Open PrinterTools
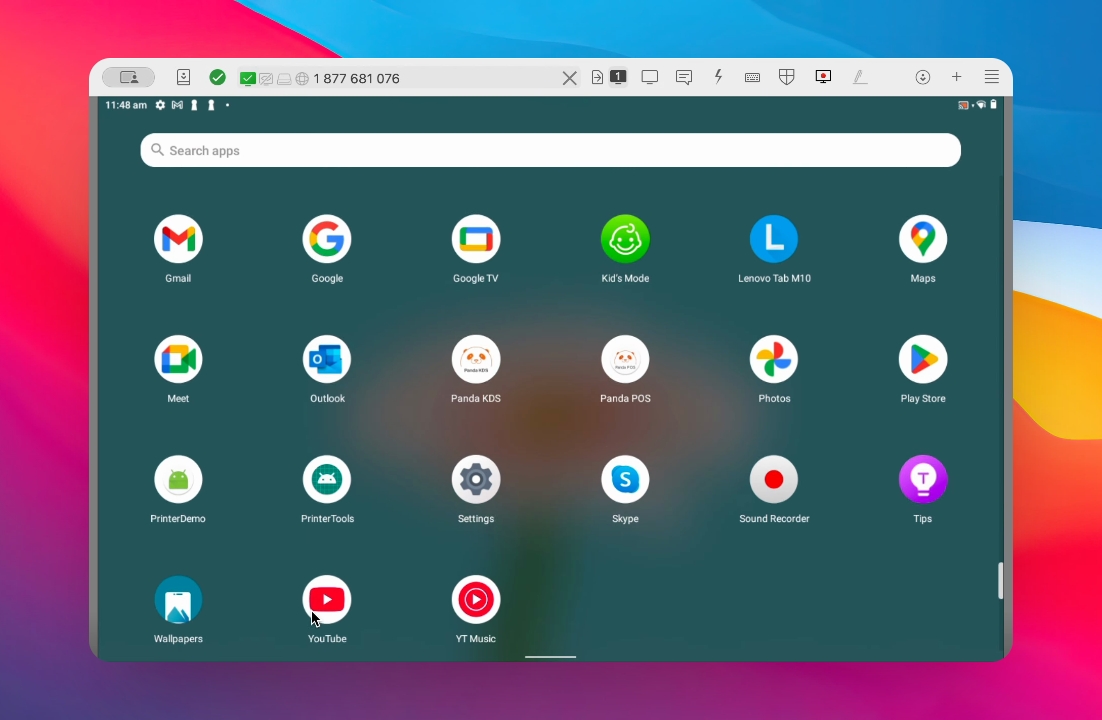This screenshot has width=1102, height=720. pos(327,480)
